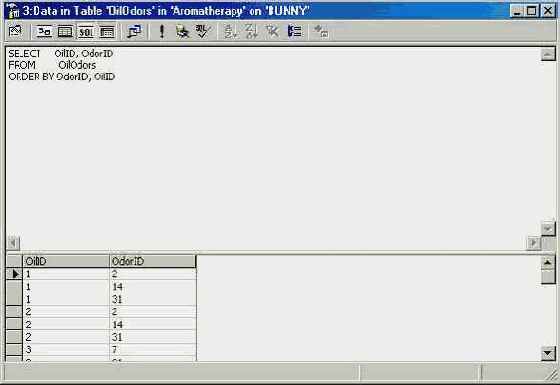The height and width of the screenshot is (385, 560).
Task: Click the Sort Ascending A-Z icon
Action: (230, 31)
